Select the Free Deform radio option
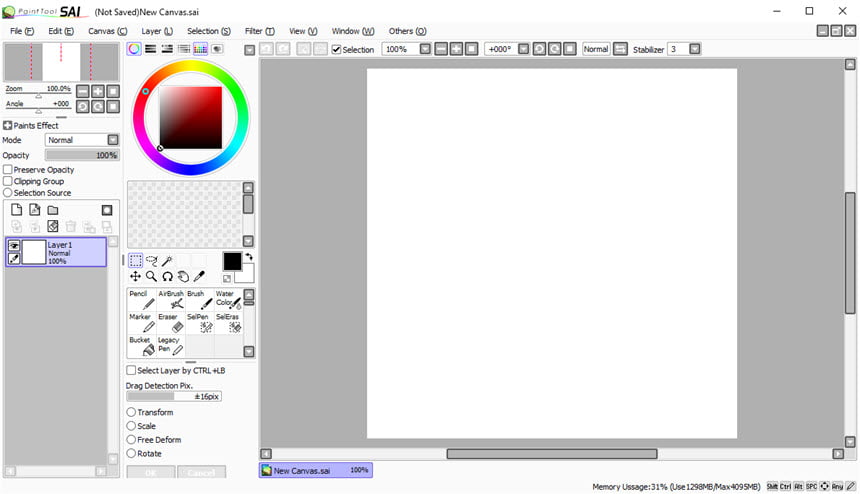 click(x=131, y=439)
